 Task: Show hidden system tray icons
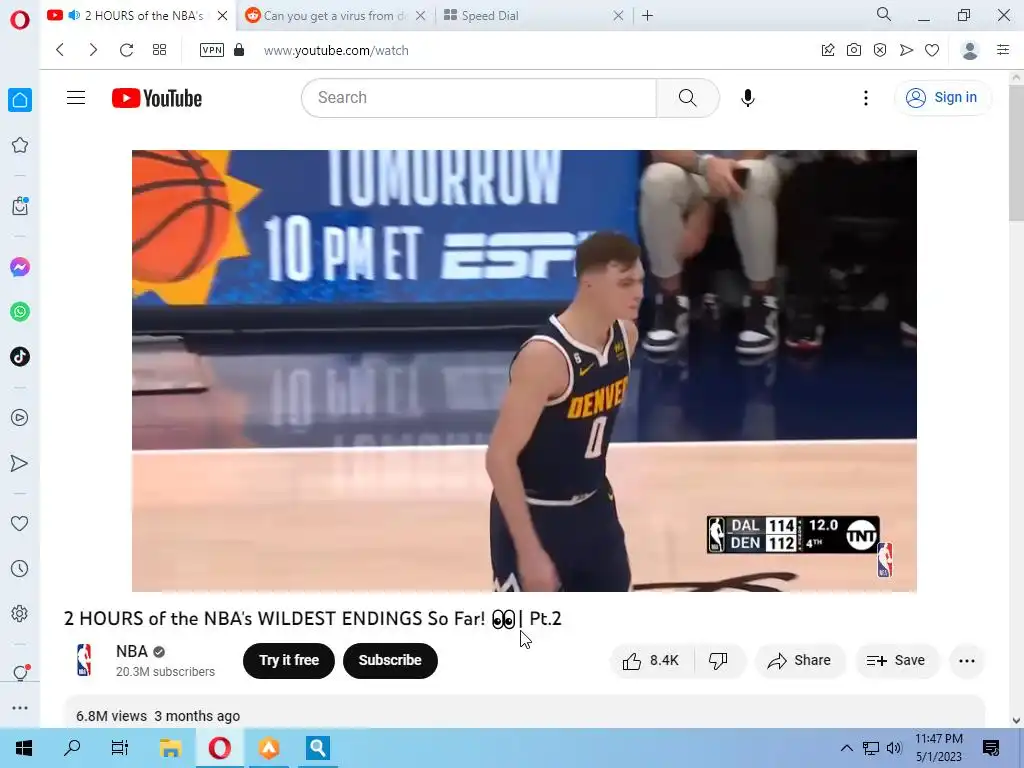click(846, 748)
